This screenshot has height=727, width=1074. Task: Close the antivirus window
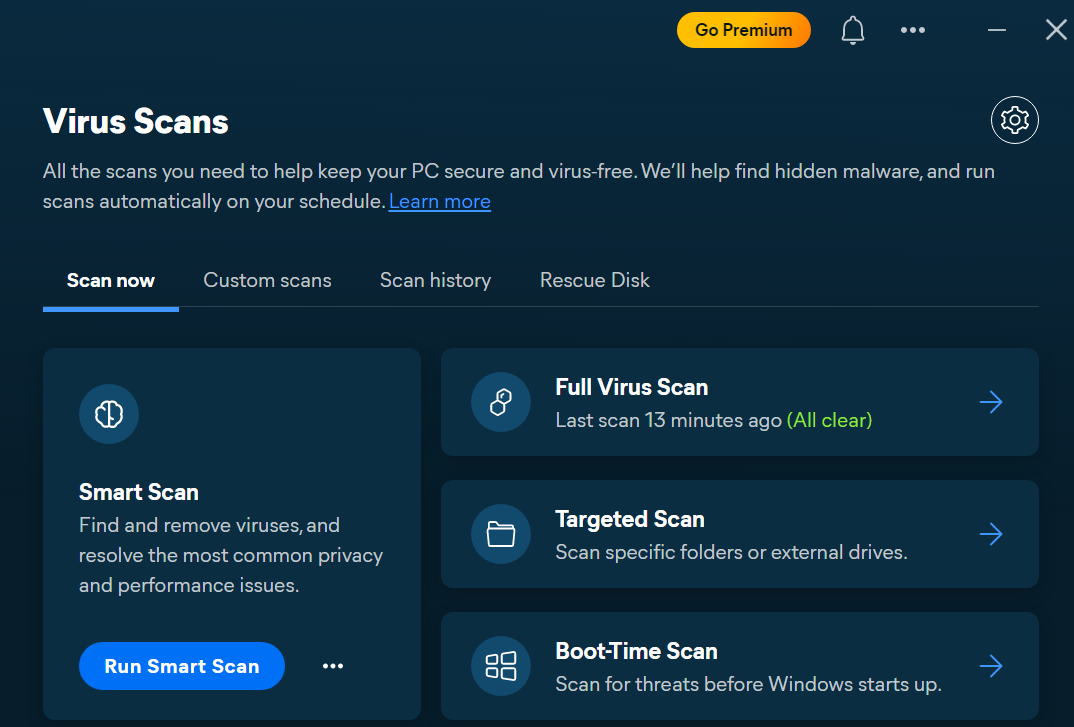(x=1056, y=30)
